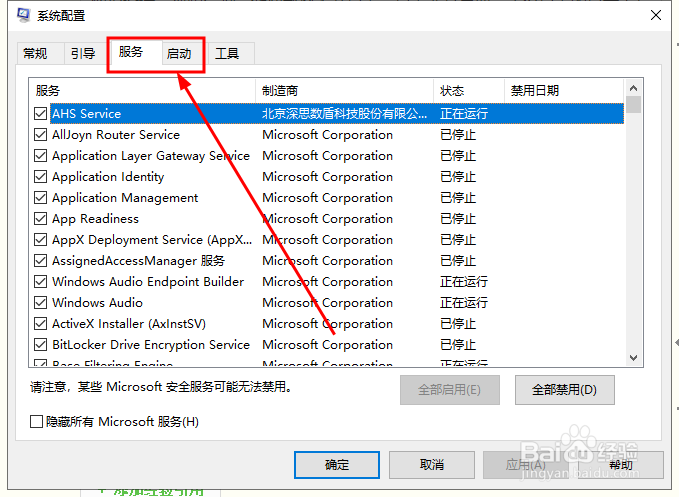This screenshot has height=497, width=679.
Task: Click the 全部禁用(D) button
Action: tap(564, 390)
